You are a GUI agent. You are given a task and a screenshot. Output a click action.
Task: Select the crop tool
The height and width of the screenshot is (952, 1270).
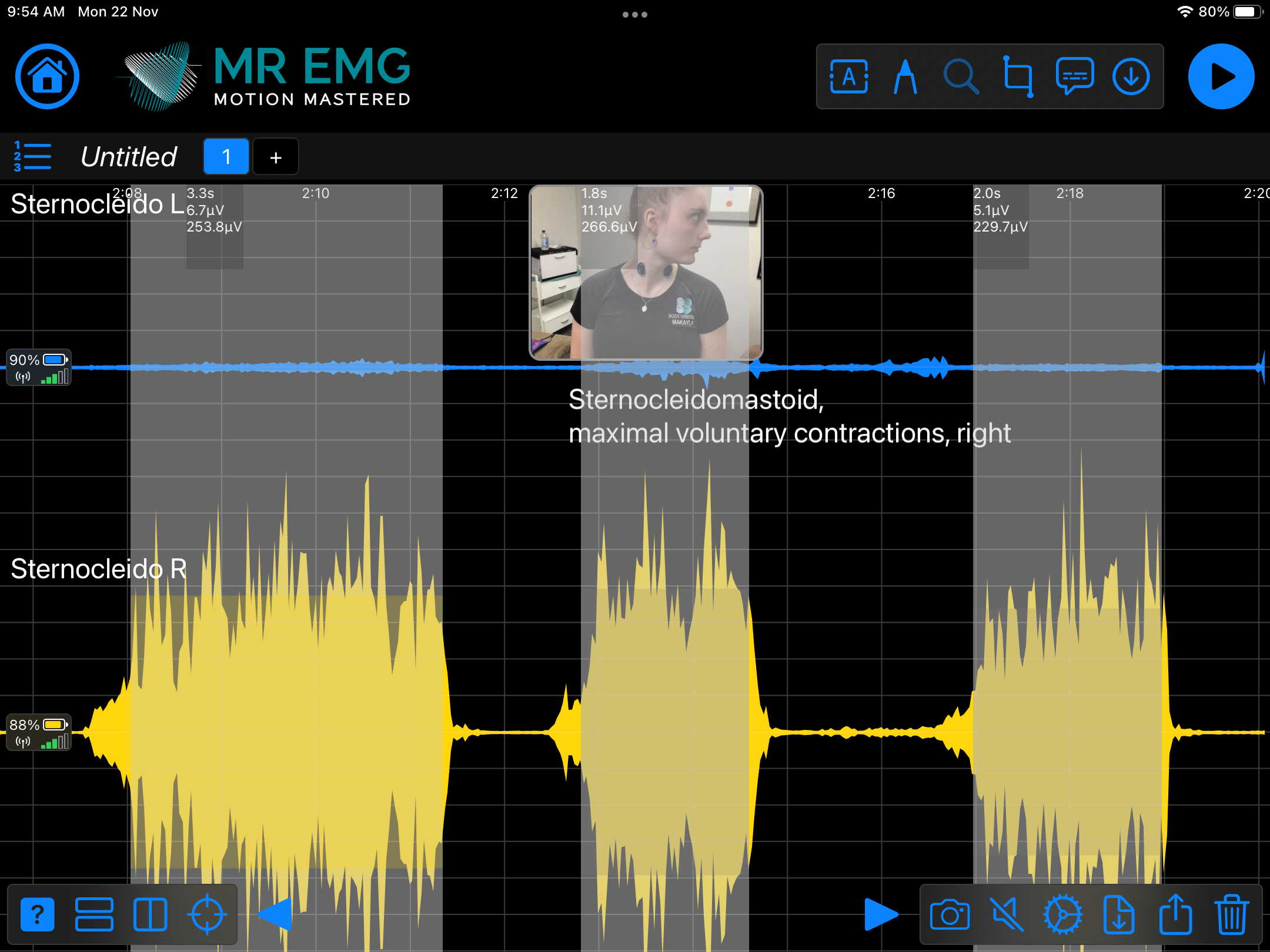1018,76
